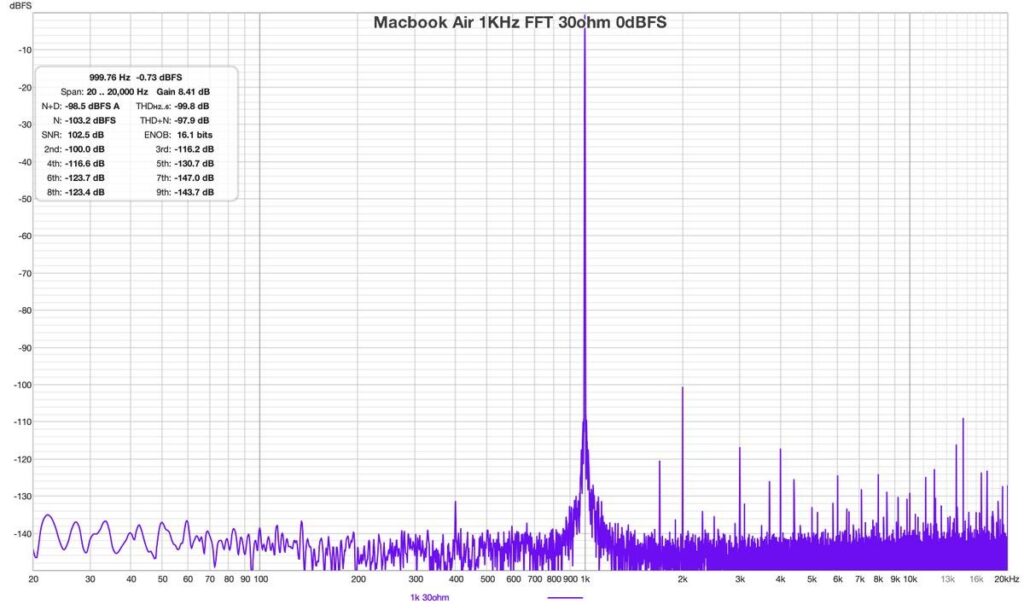Click the 9th harmonic "-143.7 dB" value
The width and height of the screenshot is (1024, 610).
point(194,192)
